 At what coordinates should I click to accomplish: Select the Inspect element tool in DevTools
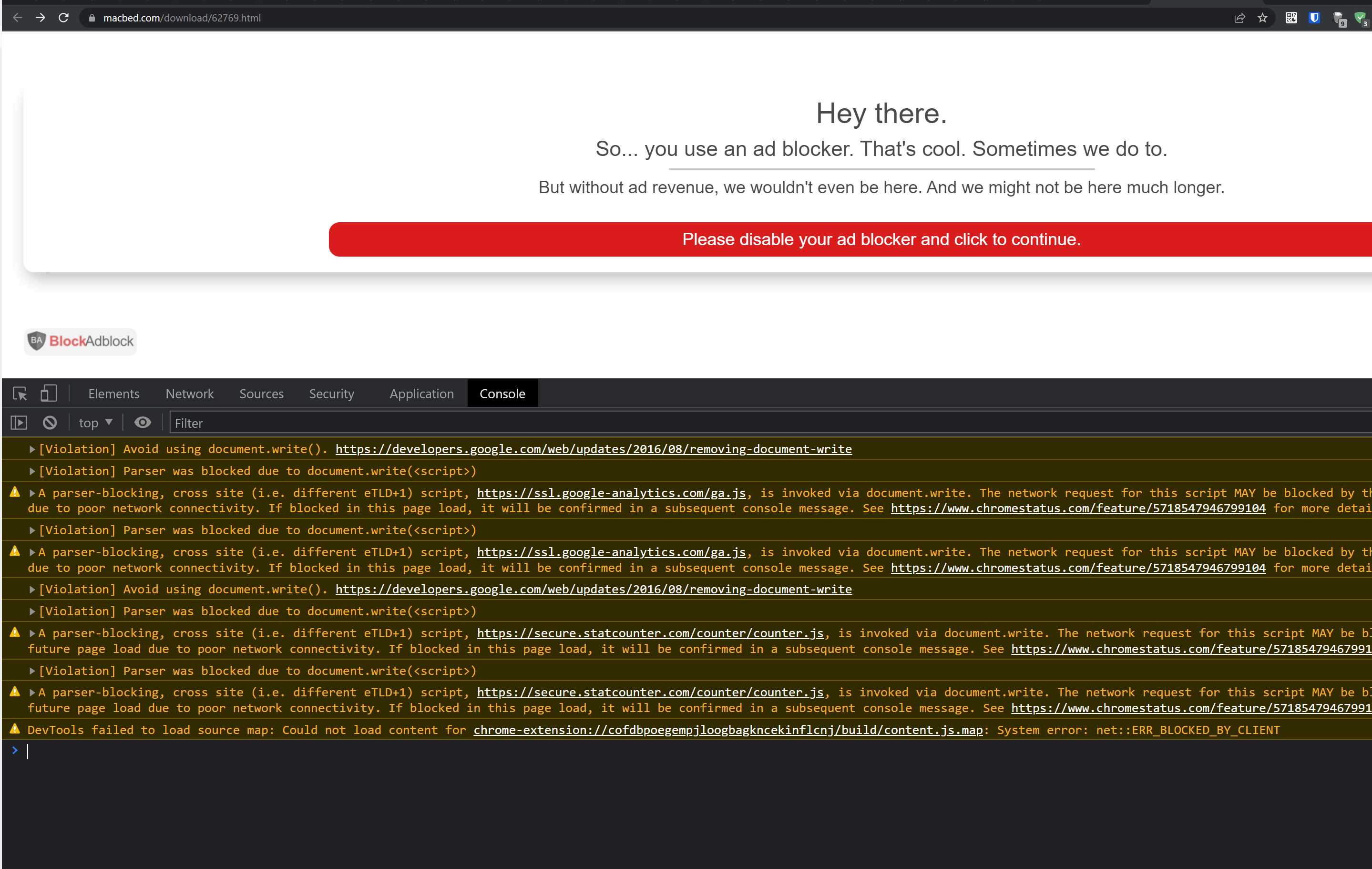(x=20, y=393)
